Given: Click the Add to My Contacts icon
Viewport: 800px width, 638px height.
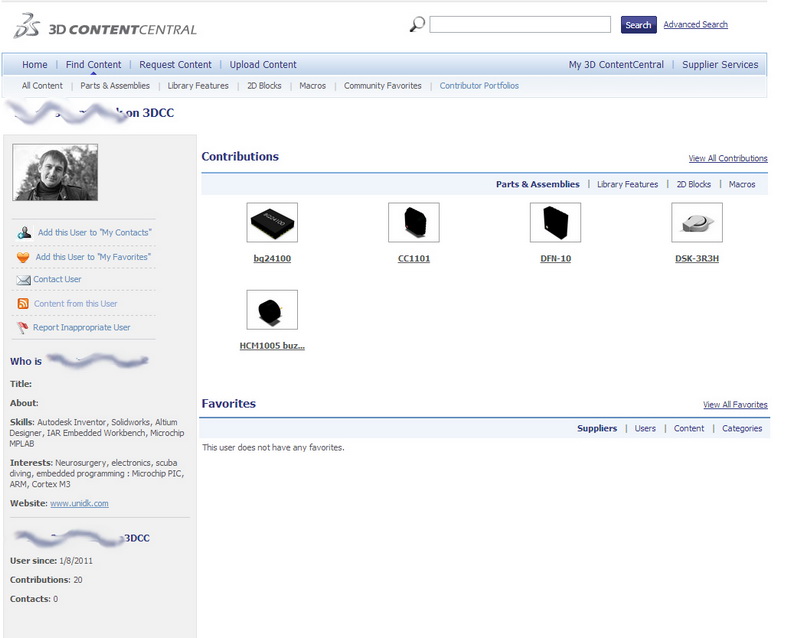Looking at the screenshot, I should click(24, 233).
